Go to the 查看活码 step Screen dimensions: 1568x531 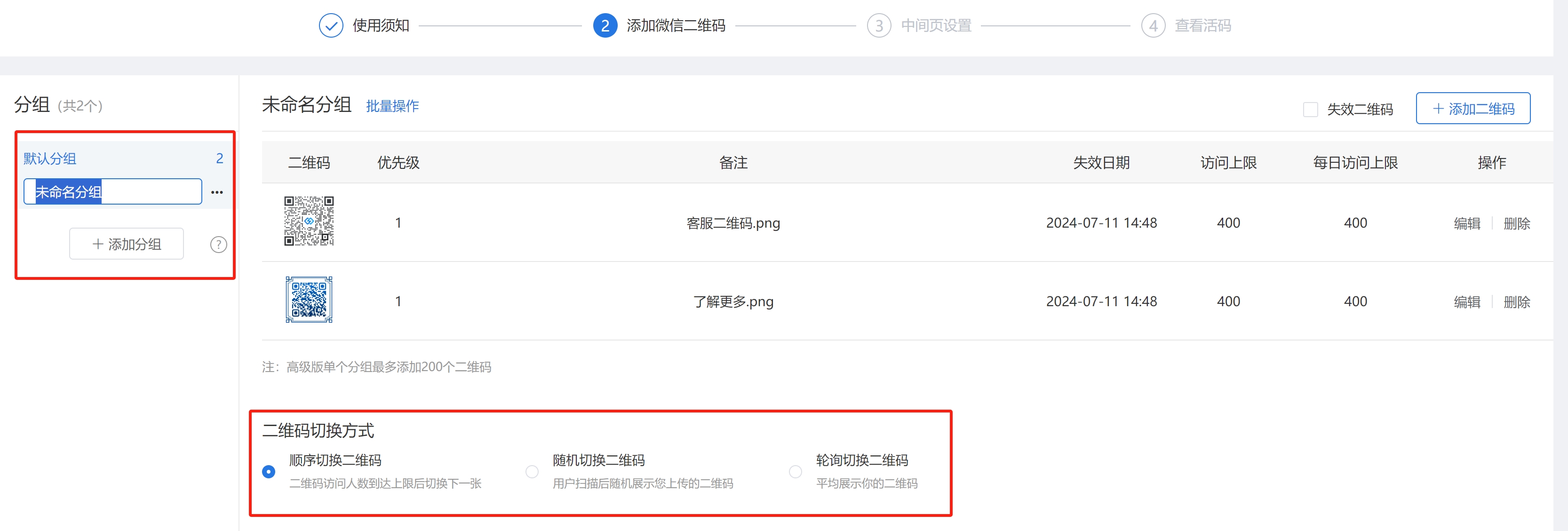click(1203, 25)
